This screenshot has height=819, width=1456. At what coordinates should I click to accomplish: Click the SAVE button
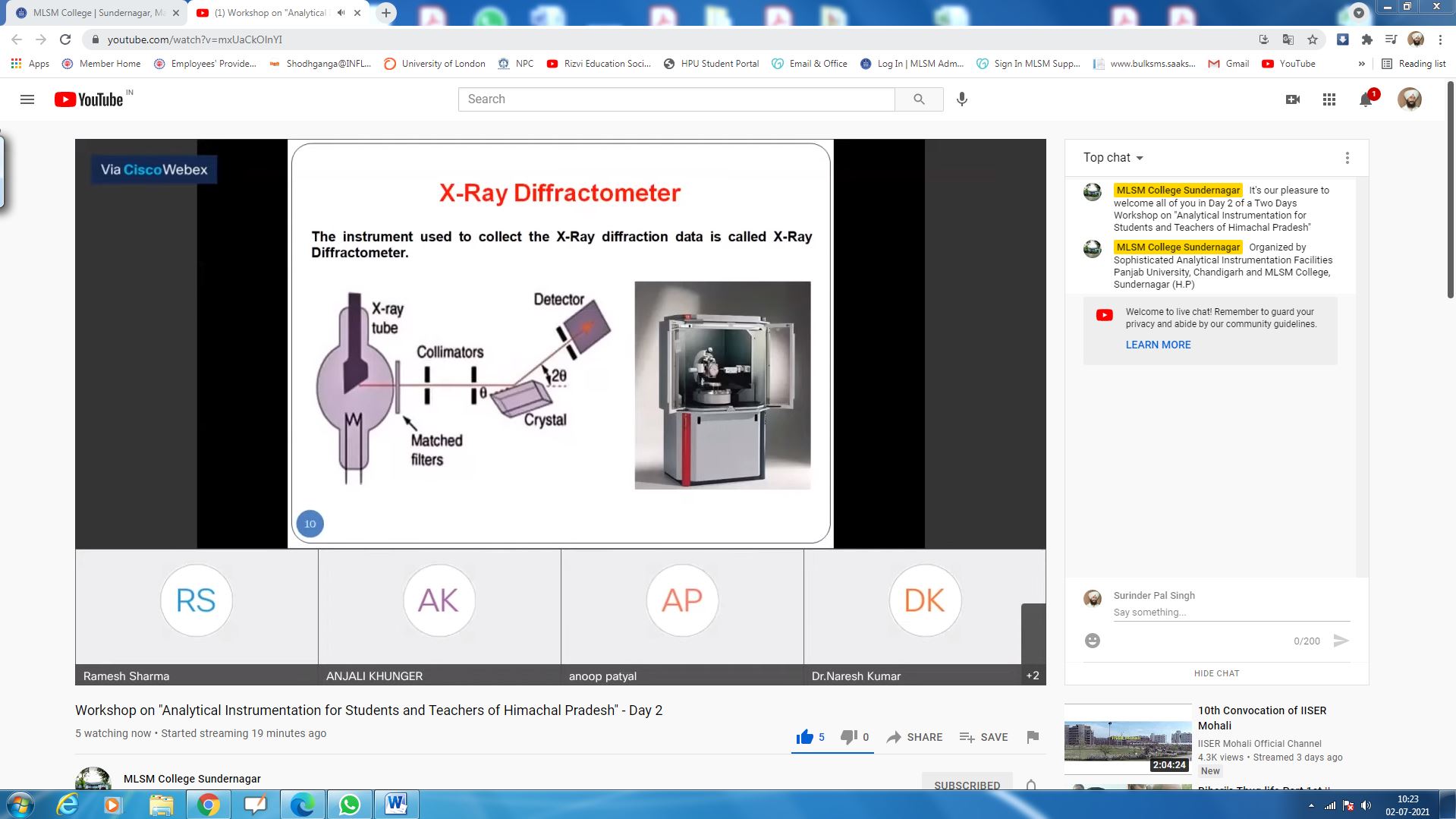pos(983,737)
